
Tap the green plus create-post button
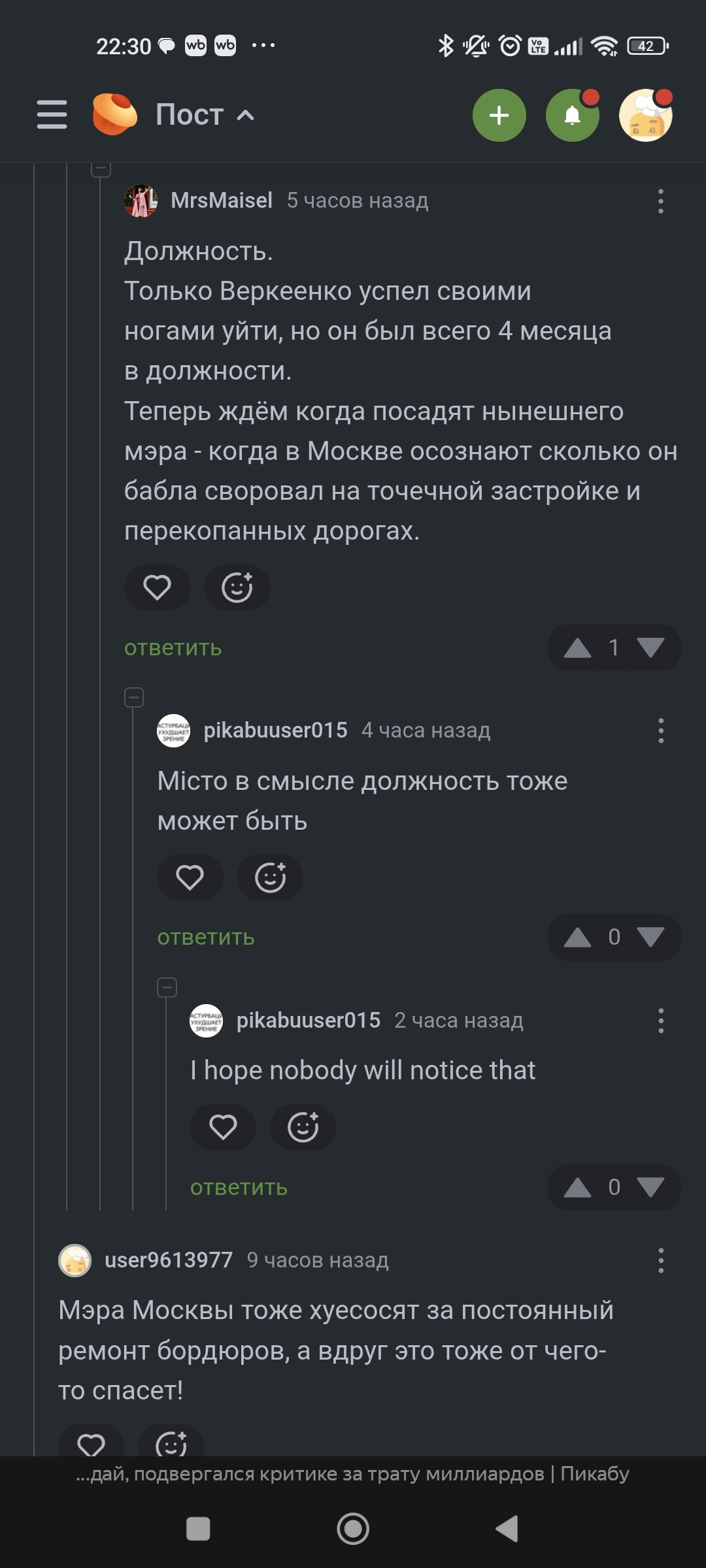pyautogui.click(x=499, y=116)
